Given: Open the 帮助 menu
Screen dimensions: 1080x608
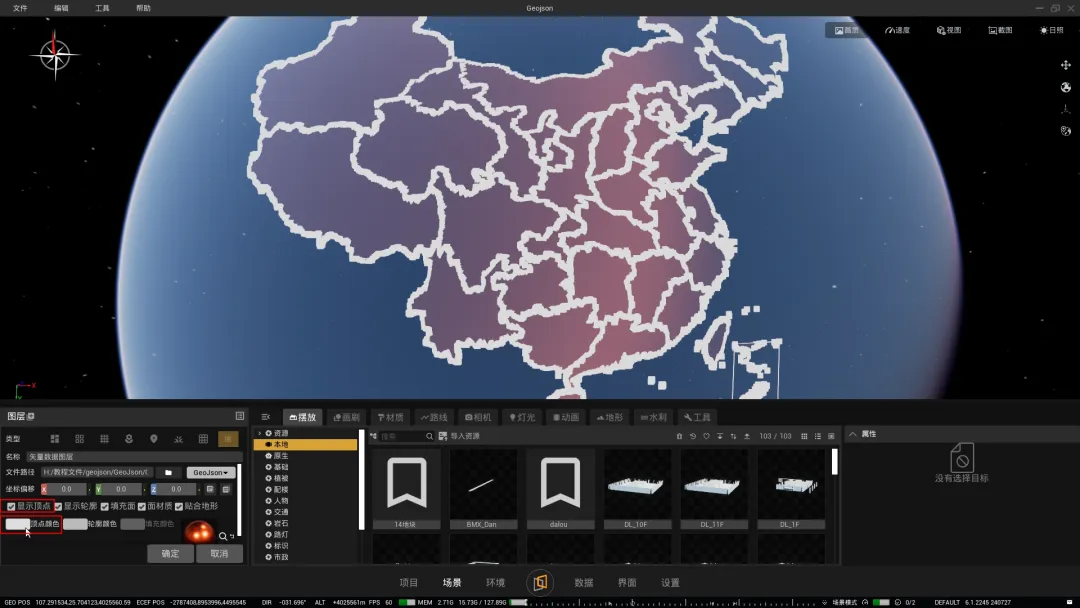Looking at the screenshot, I should 143,8.
